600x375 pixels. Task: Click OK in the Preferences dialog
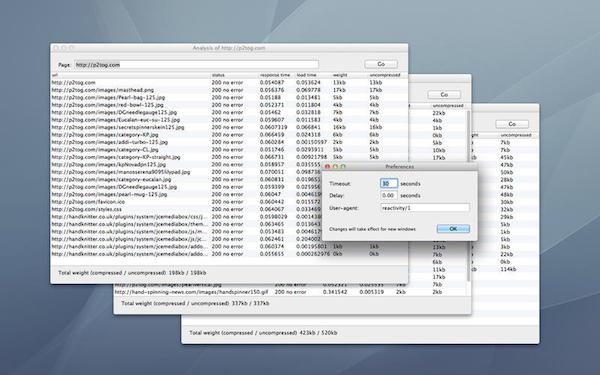pyautogui.click(x=453, y=229)
